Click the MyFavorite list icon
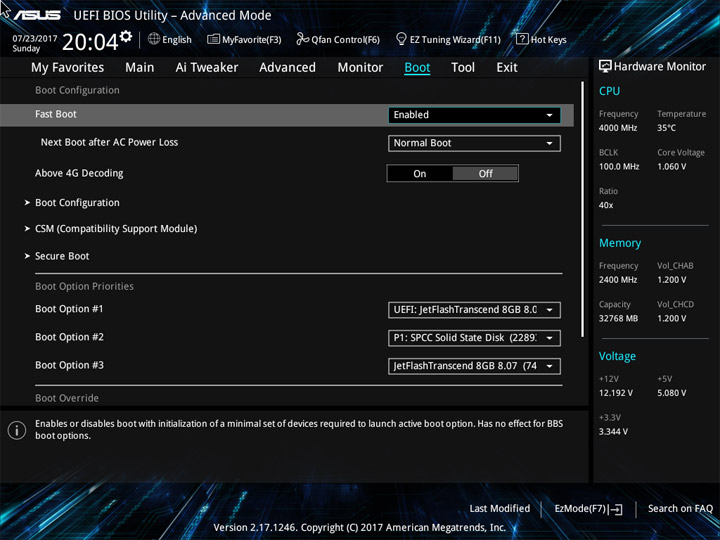720x540 pixels. 213,39
